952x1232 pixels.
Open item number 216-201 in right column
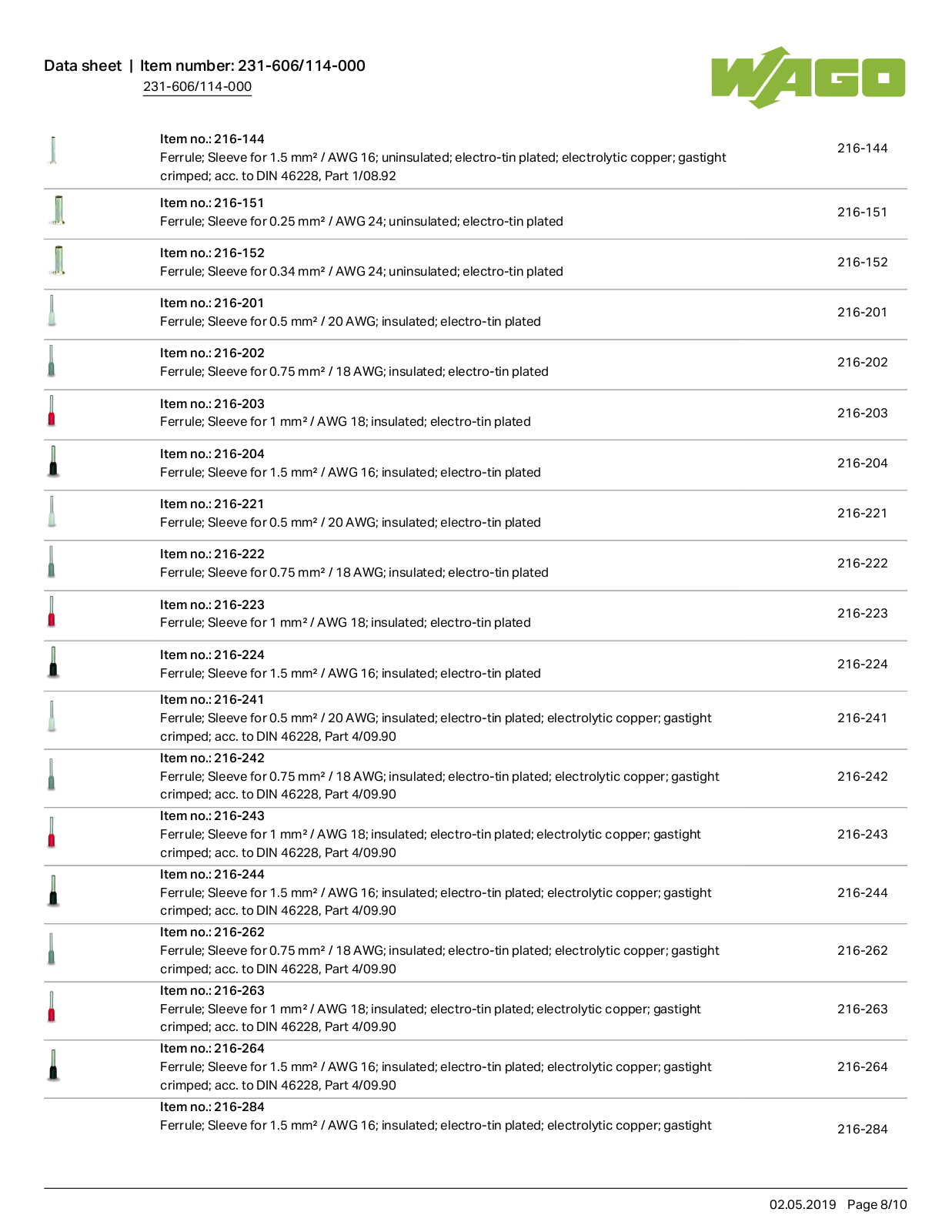(862, 313)
